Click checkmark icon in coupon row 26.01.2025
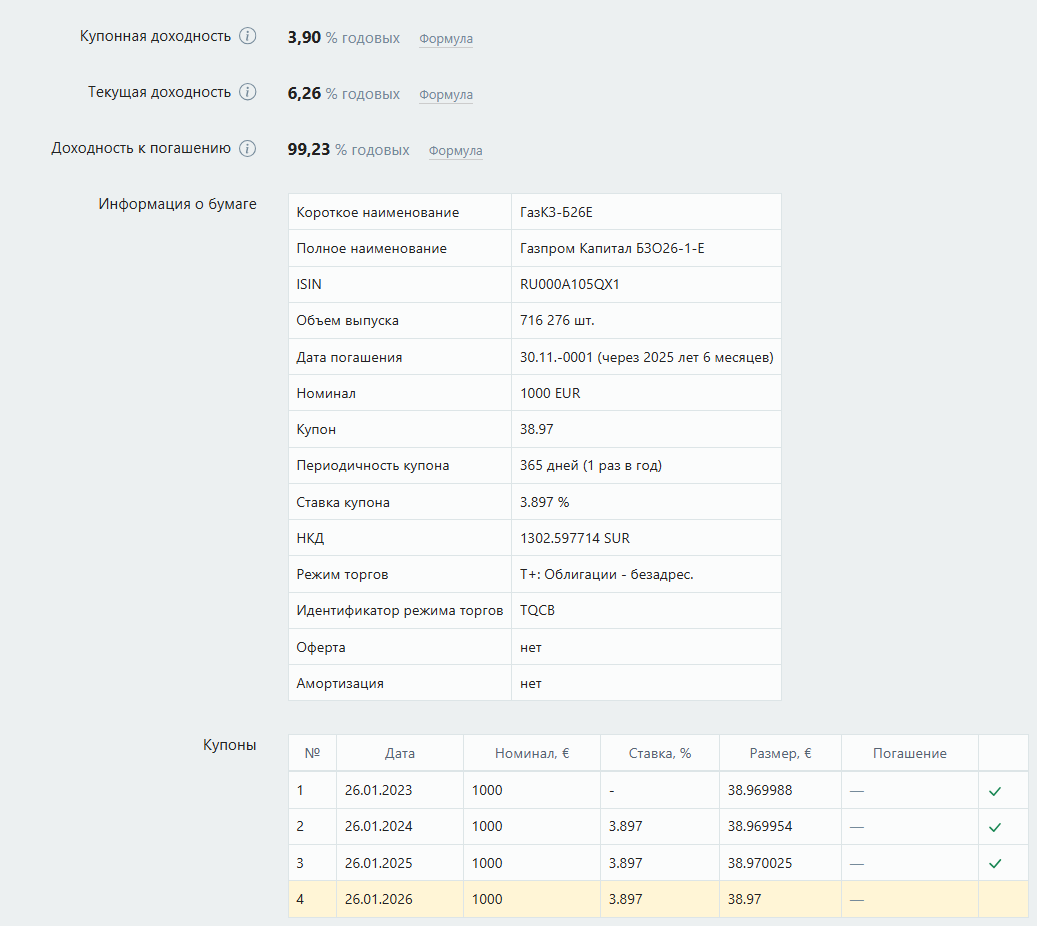The height and width of the screenshot is (926, 1037). click(x=995, y=863)
